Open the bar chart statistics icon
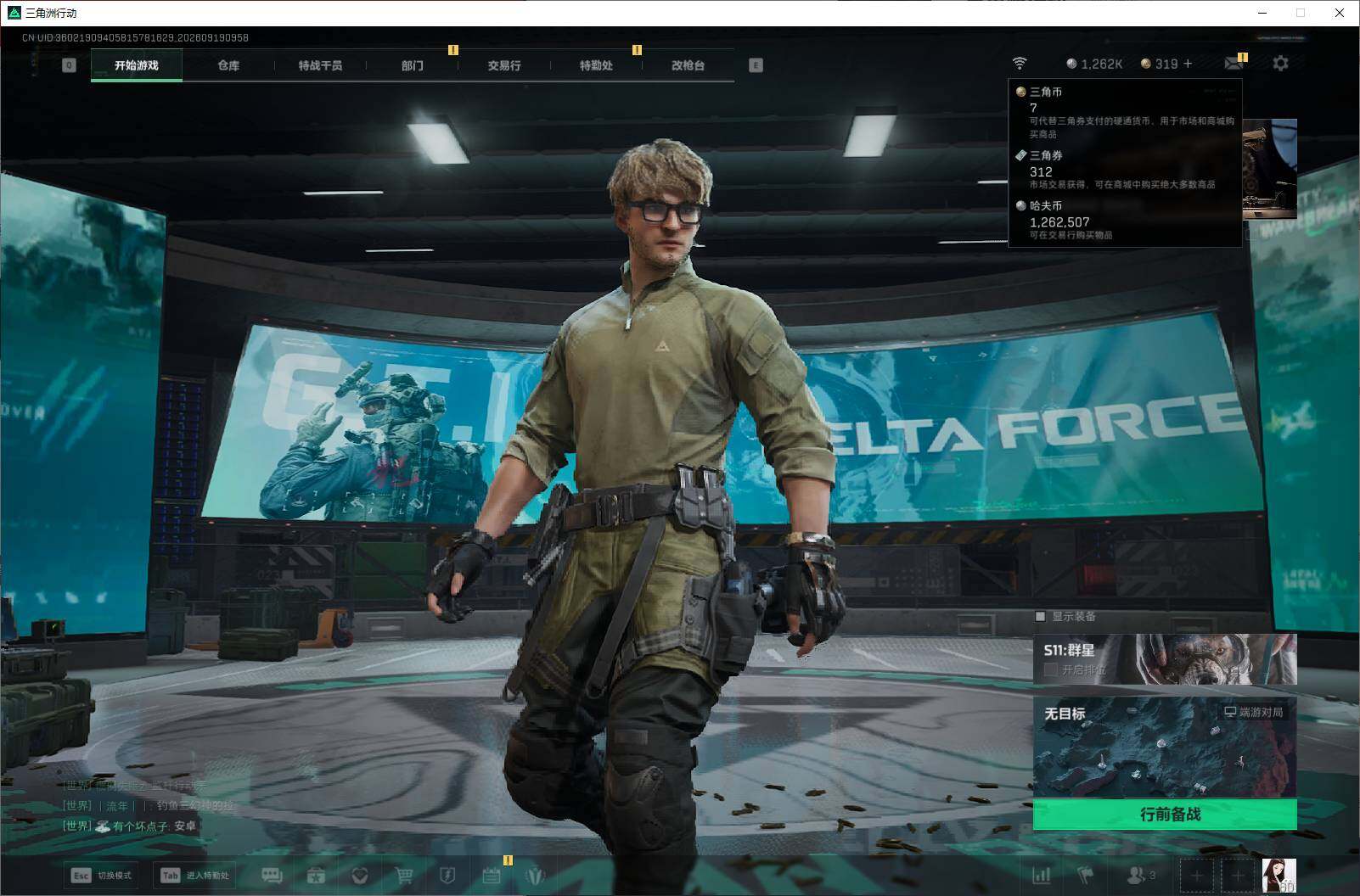Viewport: 1360px width, 896px height. click(x=1042, y=875)
